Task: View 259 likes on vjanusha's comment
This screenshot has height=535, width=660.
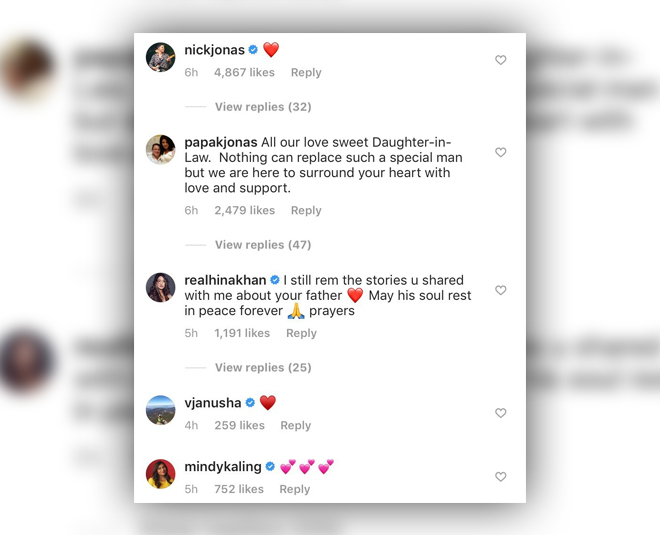Action: (x=240, y=425)
